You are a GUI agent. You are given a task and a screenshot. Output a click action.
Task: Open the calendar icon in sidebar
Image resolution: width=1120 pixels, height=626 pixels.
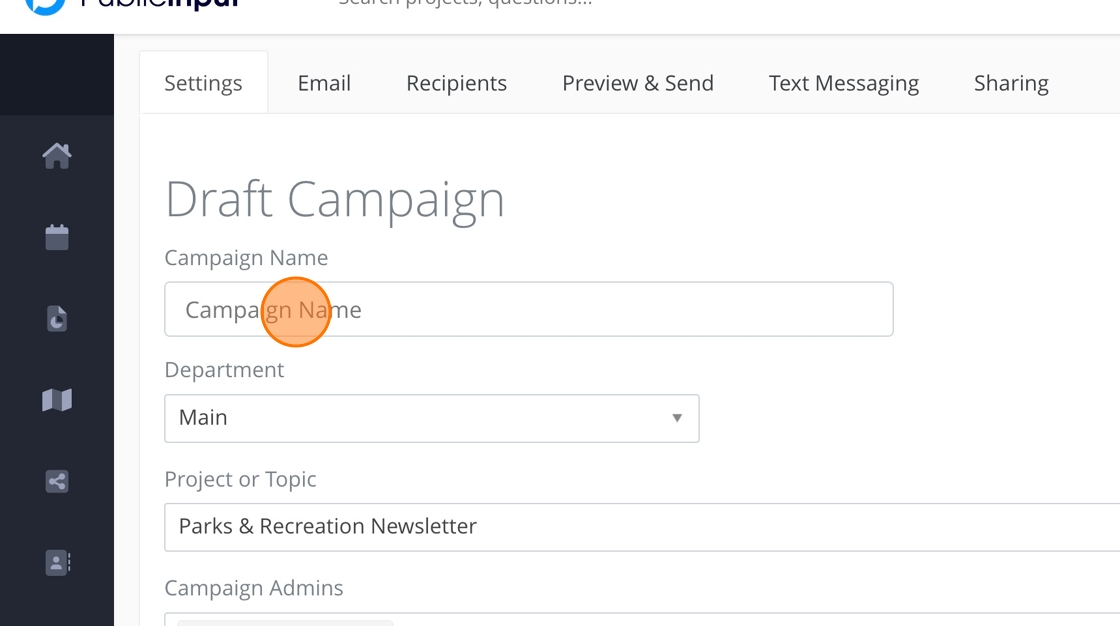pos(57,237)
